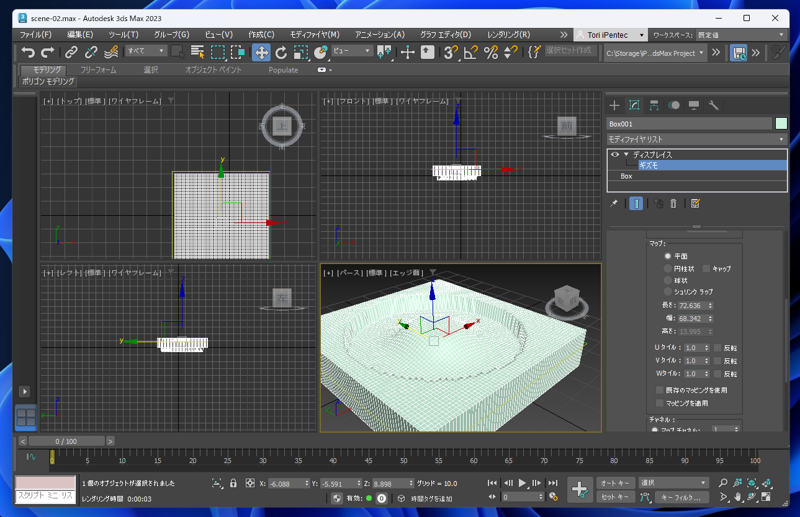
Task: Toggle Window/Crossing selection icon
Action: [x=238, y=52]
